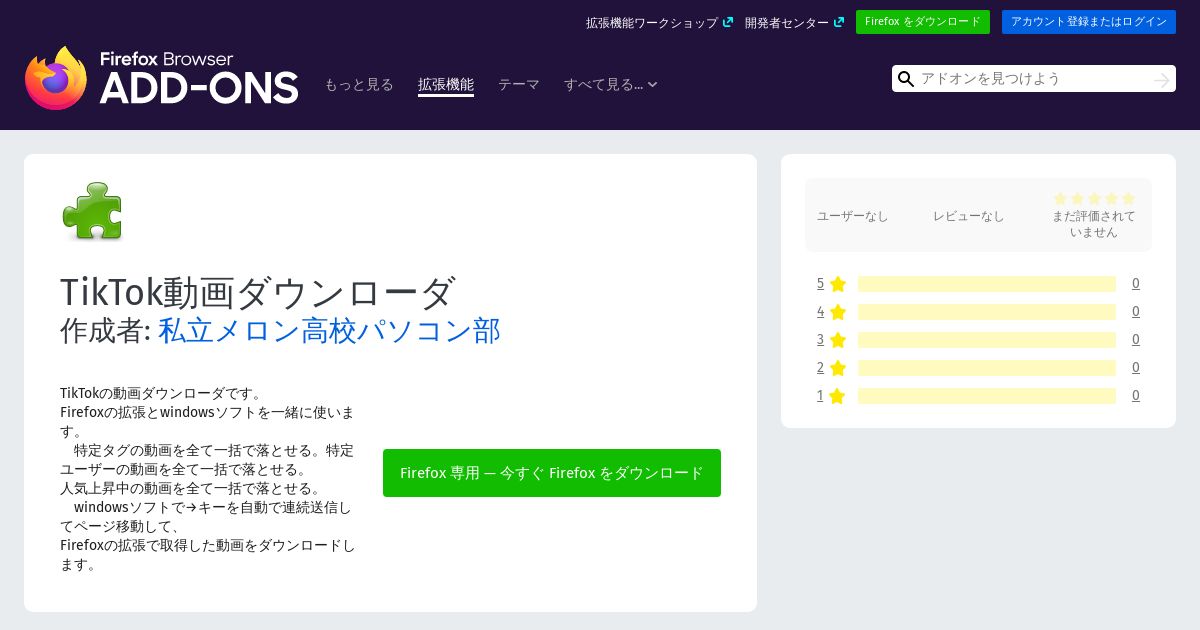Click the 1-star rating bar
The image size is (1200, 630).
[x=987, y=396]
